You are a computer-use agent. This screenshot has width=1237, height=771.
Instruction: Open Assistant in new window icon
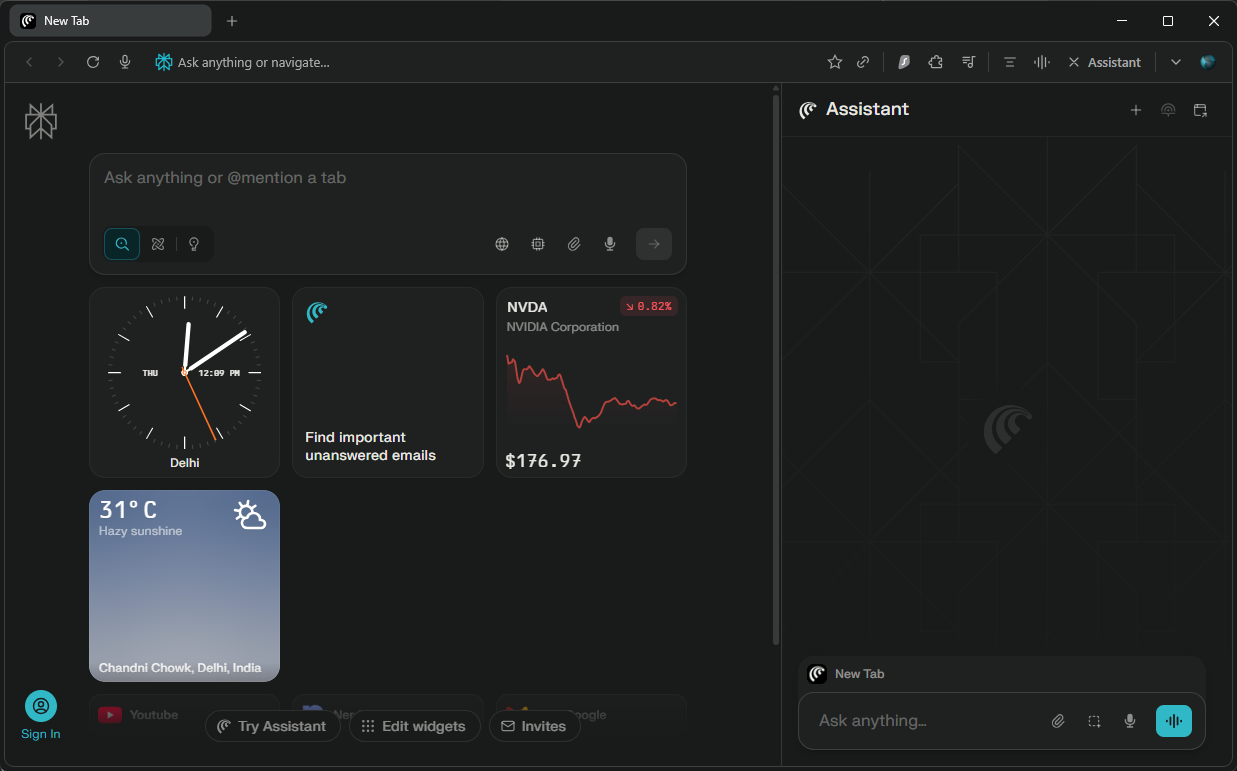pyautogui.click(x=1201, y=110)
